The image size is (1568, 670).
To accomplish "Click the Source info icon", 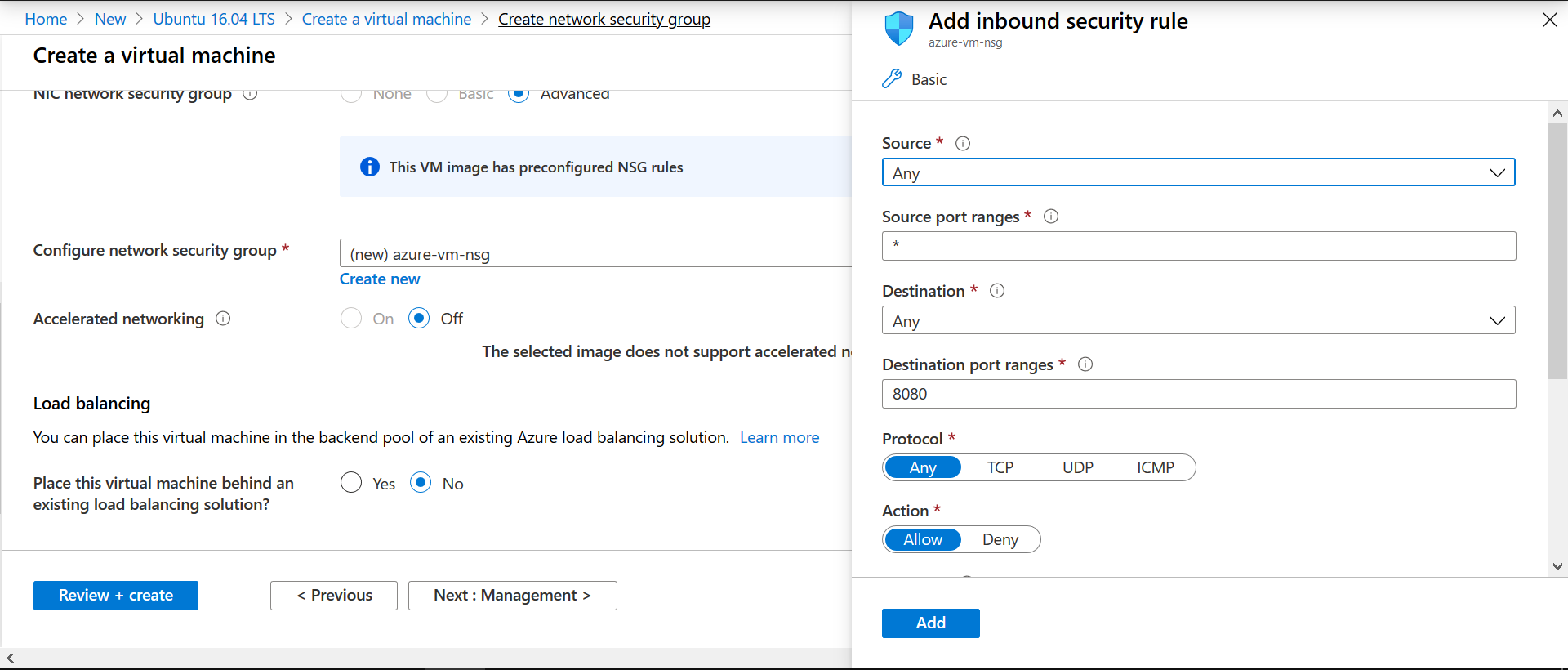I will pos(963,144).
